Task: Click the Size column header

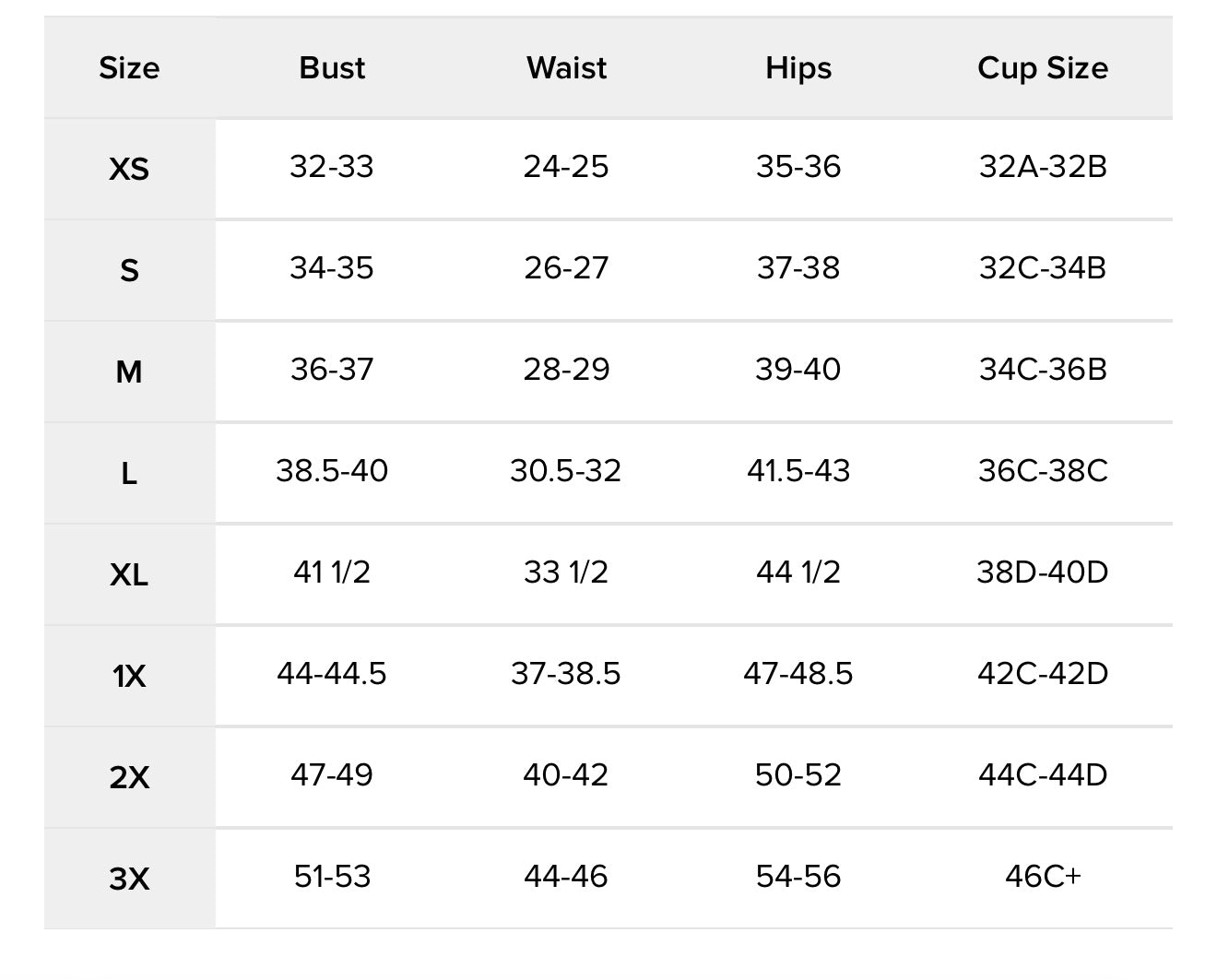Action: tap(129, 68)
